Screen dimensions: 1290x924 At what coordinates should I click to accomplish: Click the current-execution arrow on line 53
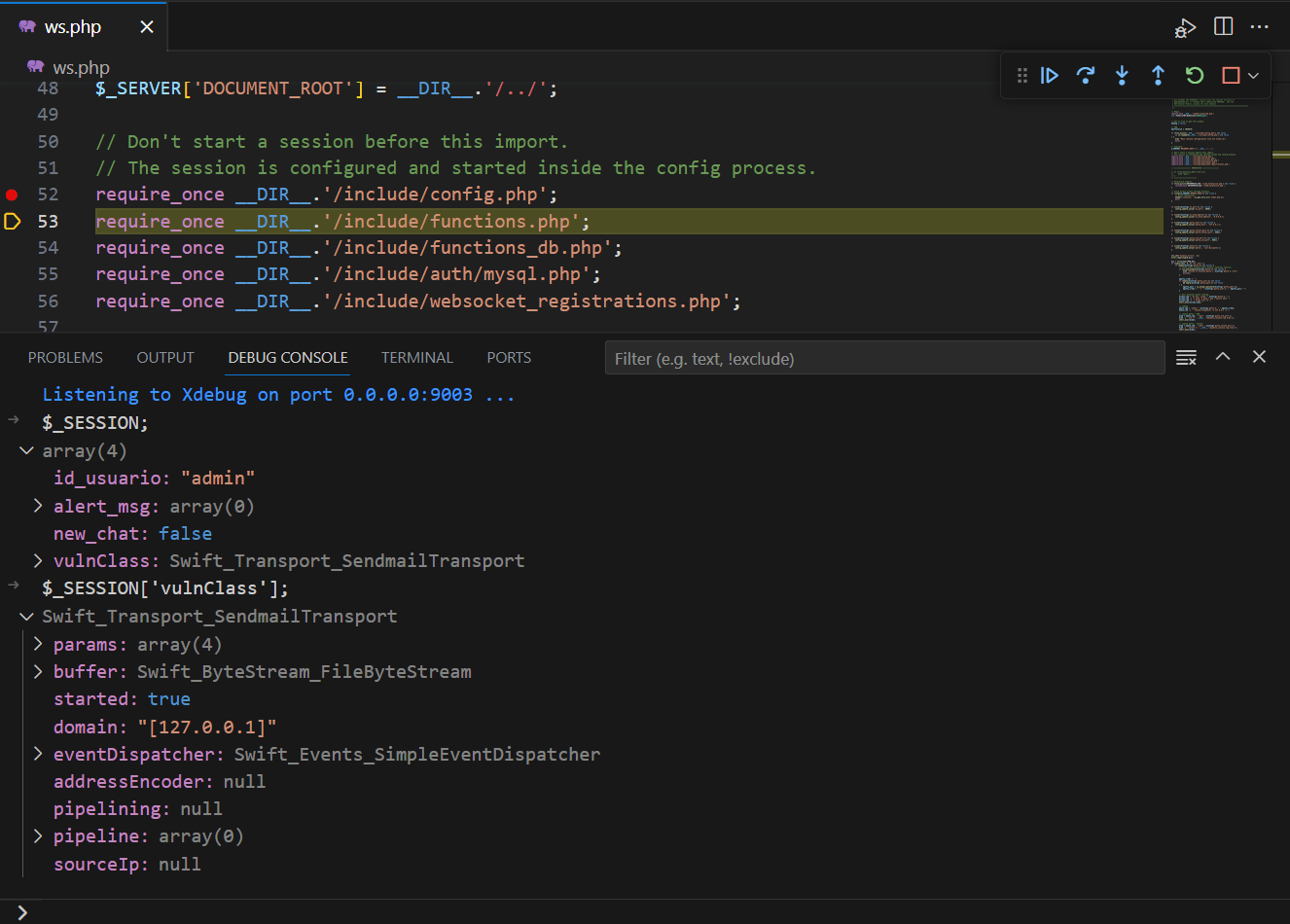(x=12, y=222)
